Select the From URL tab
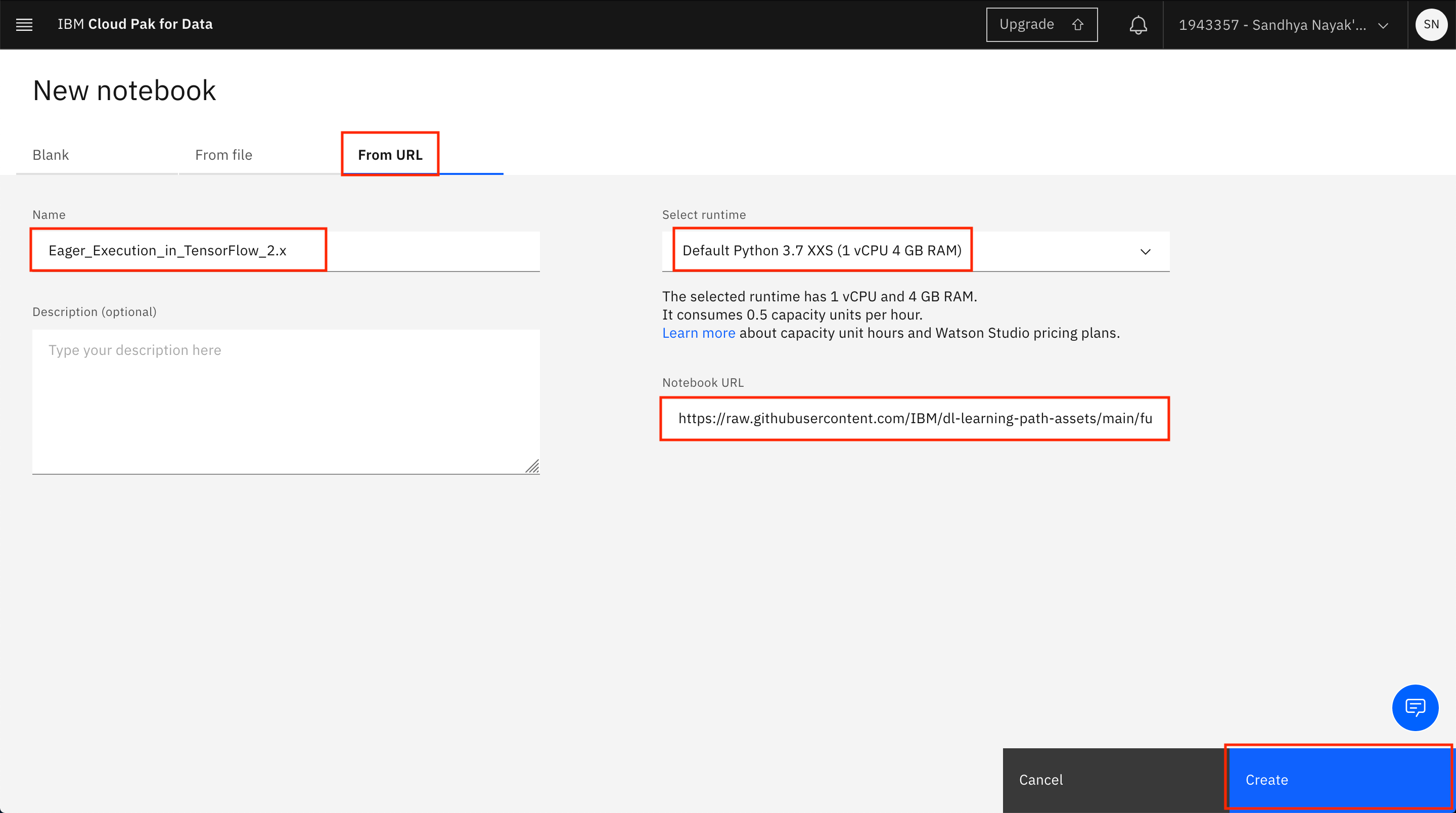Viewport: 1456px width, 813px height. [x=390, y=155]
